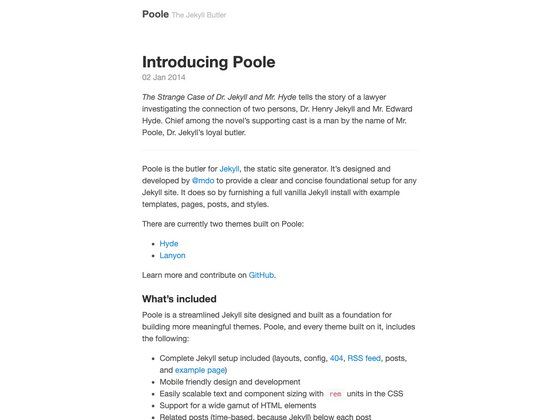Click the wide gamut of HTML elements item
560x420 pixels.
238,405
